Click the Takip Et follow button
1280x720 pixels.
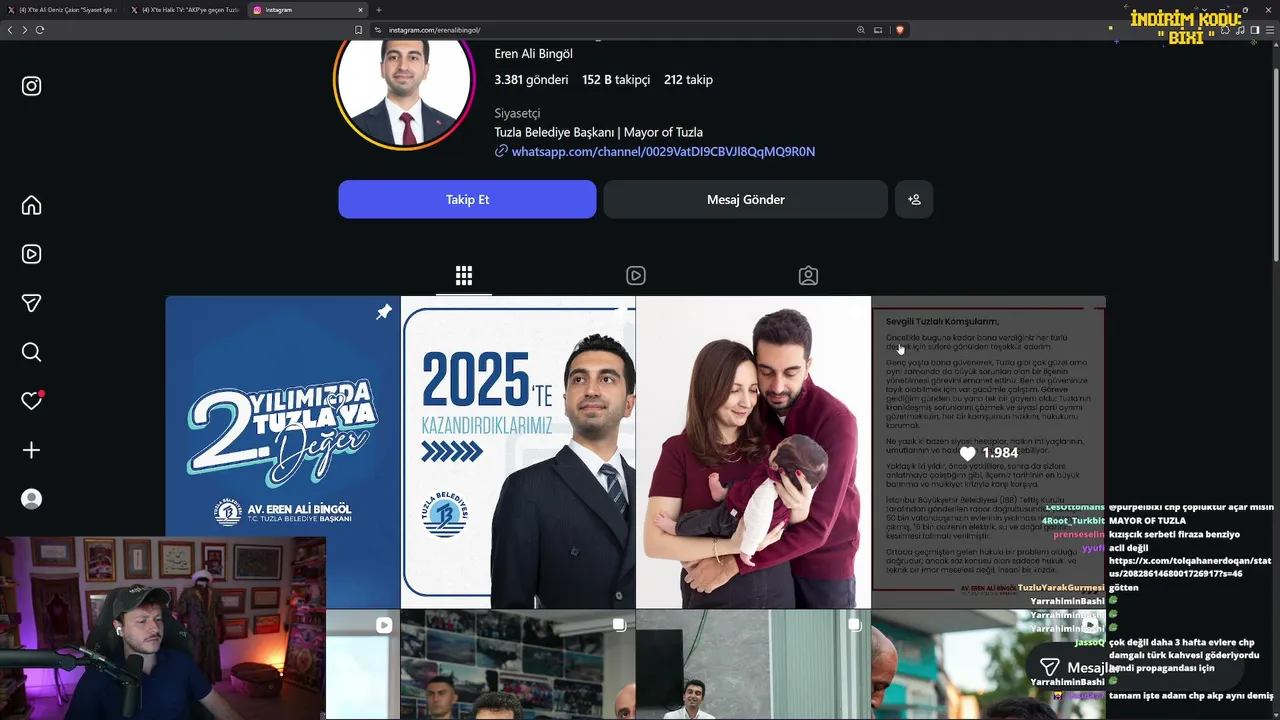click(467, 199)
